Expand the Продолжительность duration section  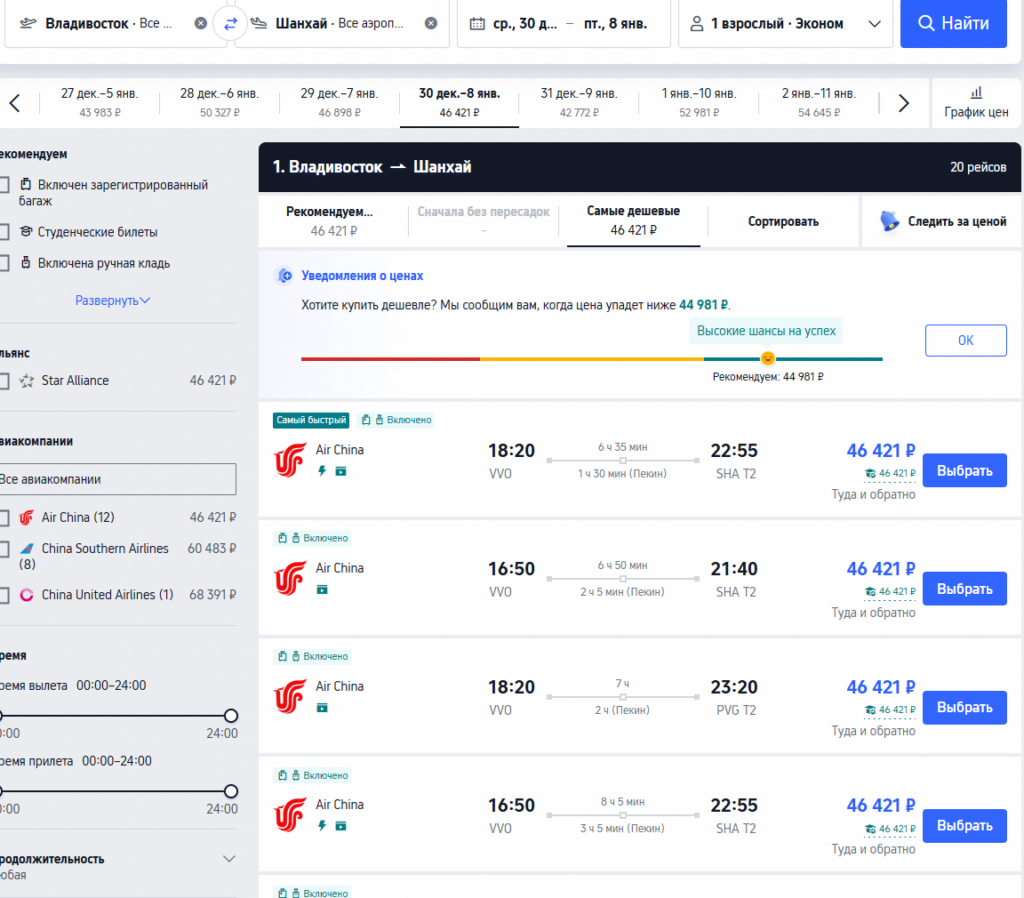(x=229, y=859)
